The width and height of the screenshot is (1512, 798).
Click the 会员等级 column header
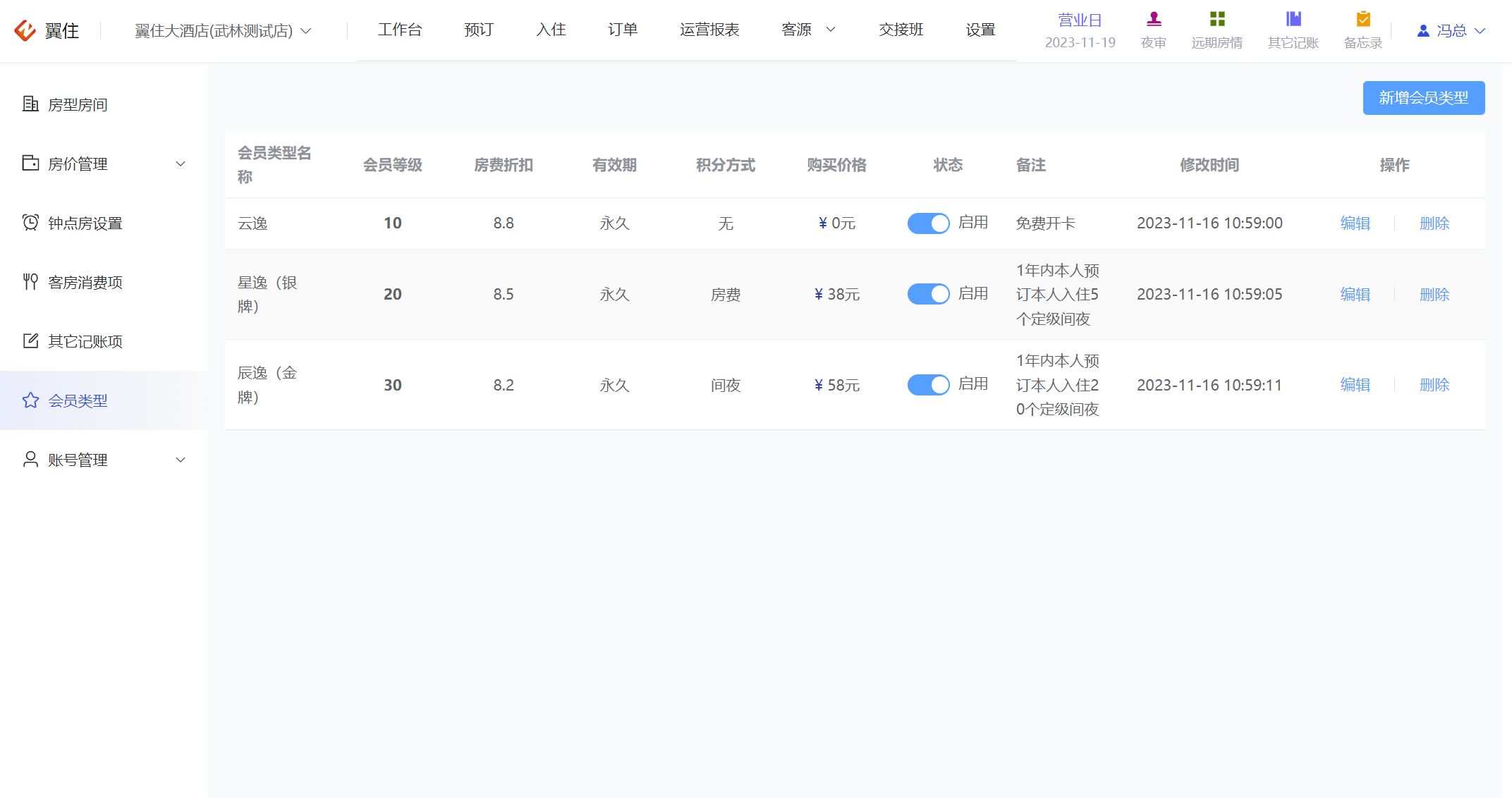[x=393, y=165]
